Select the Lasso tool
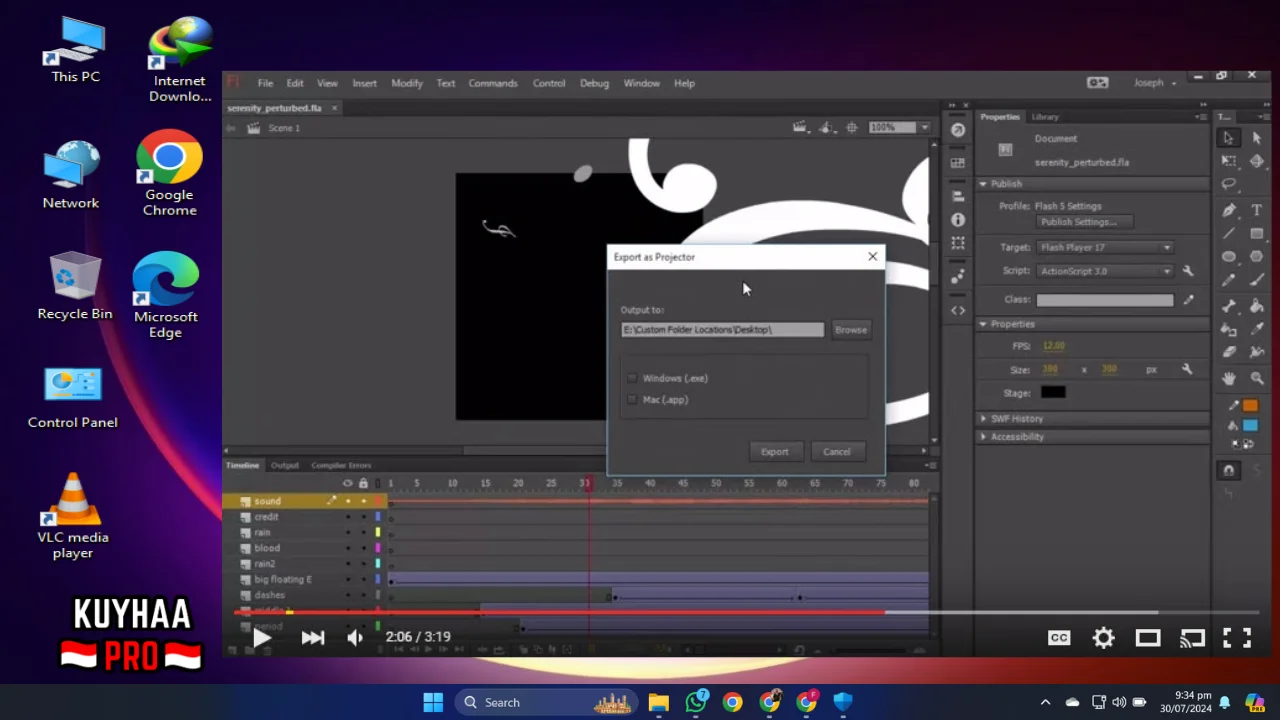The width and height of the screenshot is (1280, 720). click(1229, 184)
